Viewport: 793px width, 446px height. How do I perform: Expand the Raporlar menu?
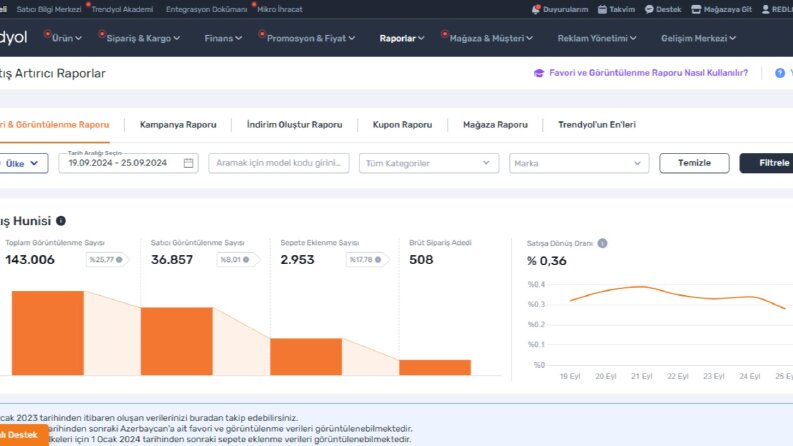tap(402, 38)
